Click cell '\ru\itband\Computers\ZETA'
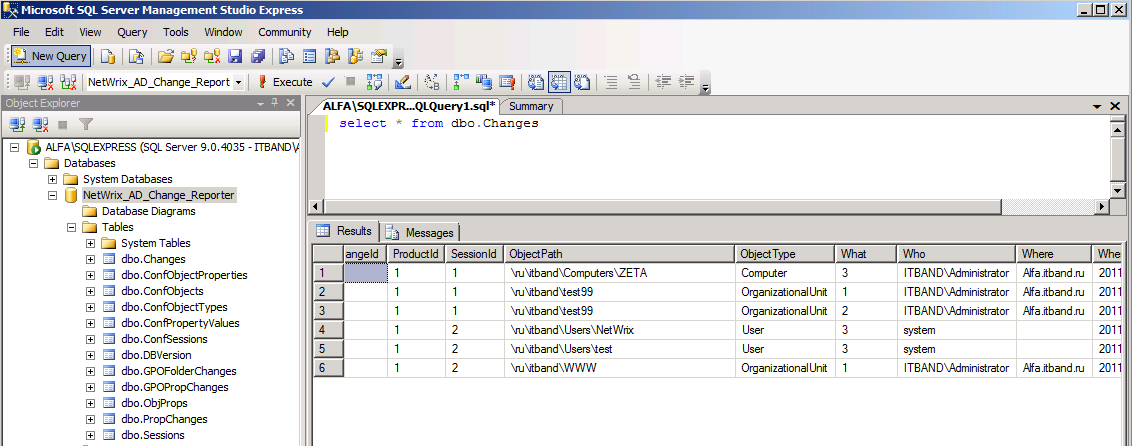1132x446 pixels. tap(619, 273)
